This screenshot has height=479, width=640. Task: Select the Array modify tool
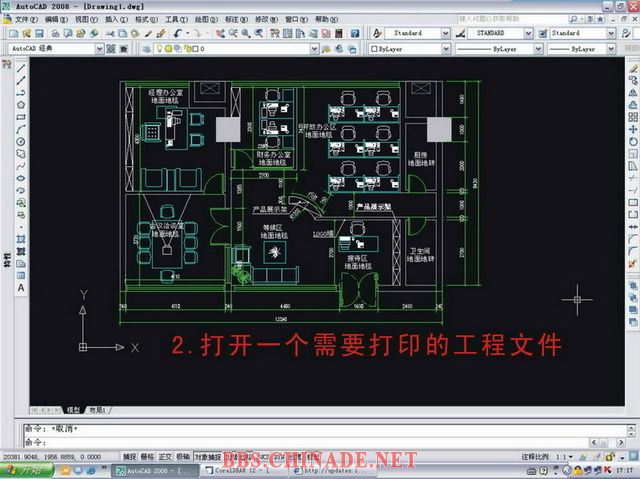pyautogui.click(x=633, y=117)
